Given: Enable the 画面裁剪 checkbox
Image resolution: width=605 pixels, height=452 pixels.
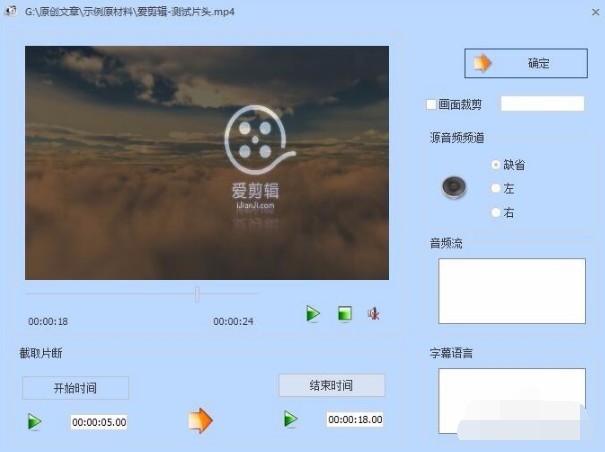Looking at the screenshot, I should 431,105.
